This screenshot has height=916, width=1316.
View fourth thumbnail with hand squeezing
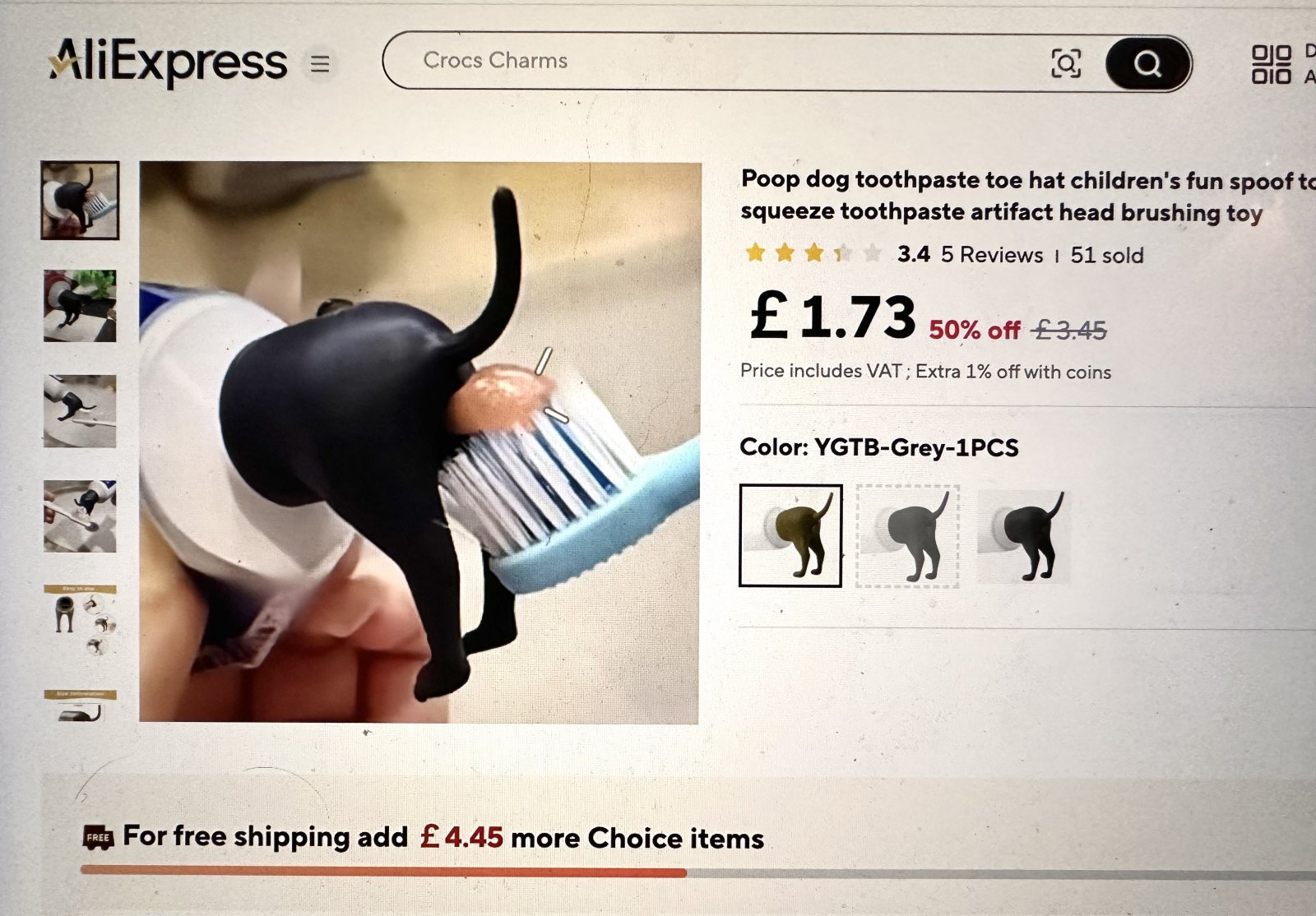80,516
